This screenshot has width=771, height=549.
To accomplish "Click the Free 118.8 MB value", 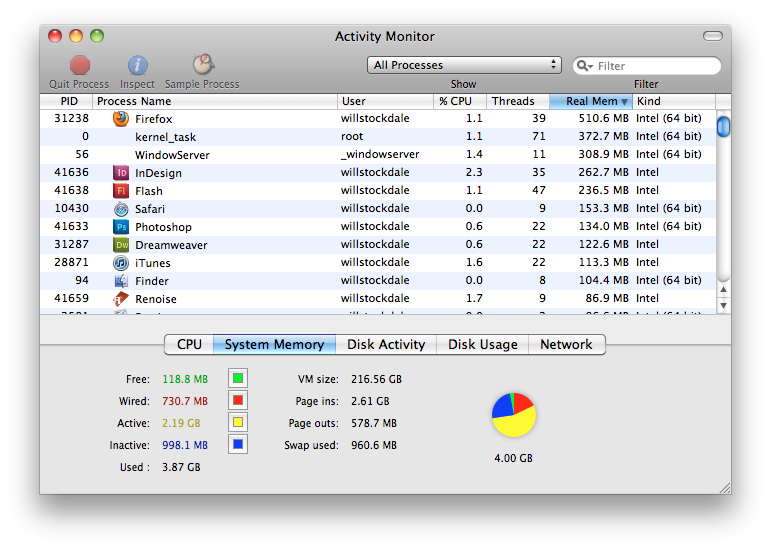I will click(x=185, y=379).
